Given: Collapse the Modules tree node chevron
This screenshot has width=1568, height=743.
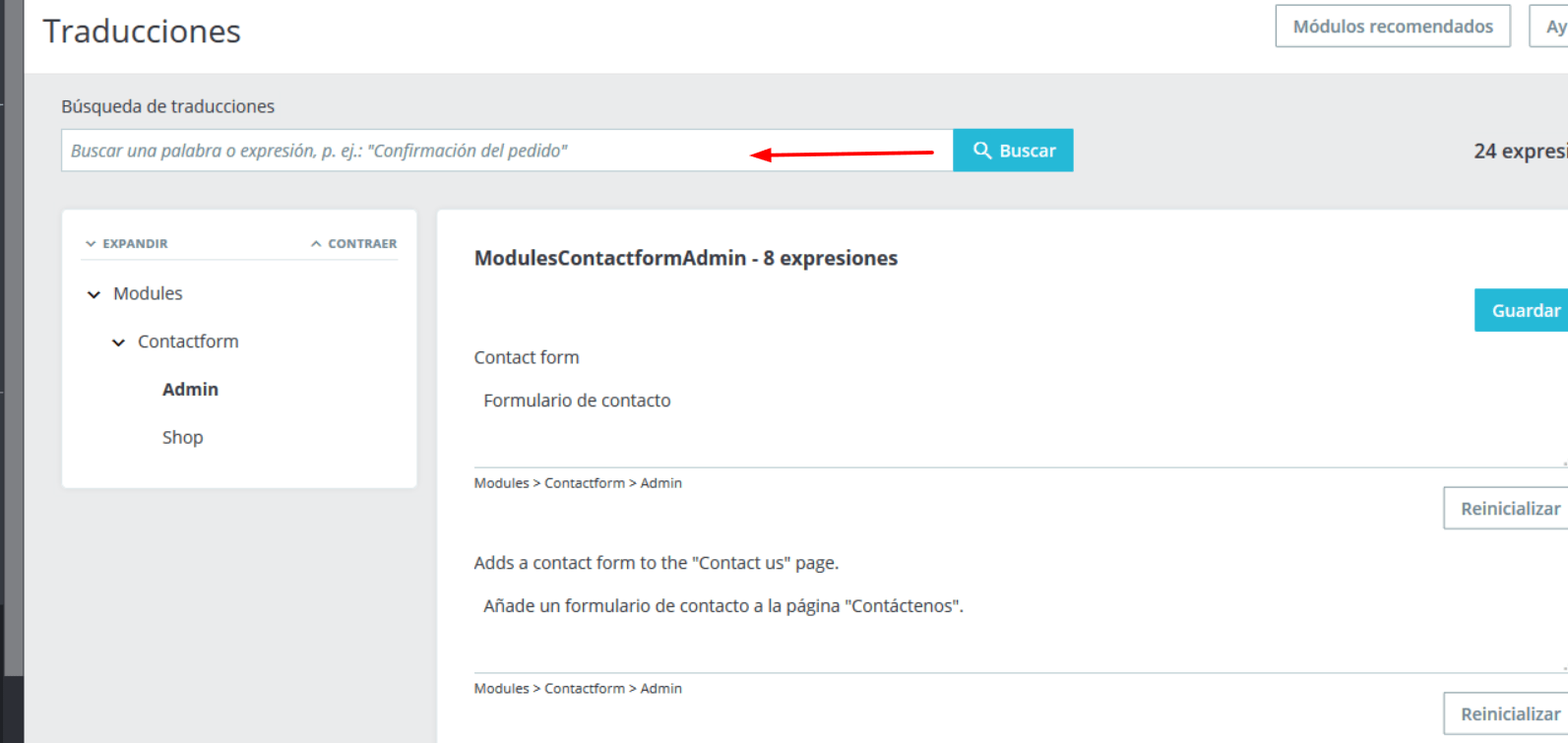Looking at the screenshot, I should point(94,294).
